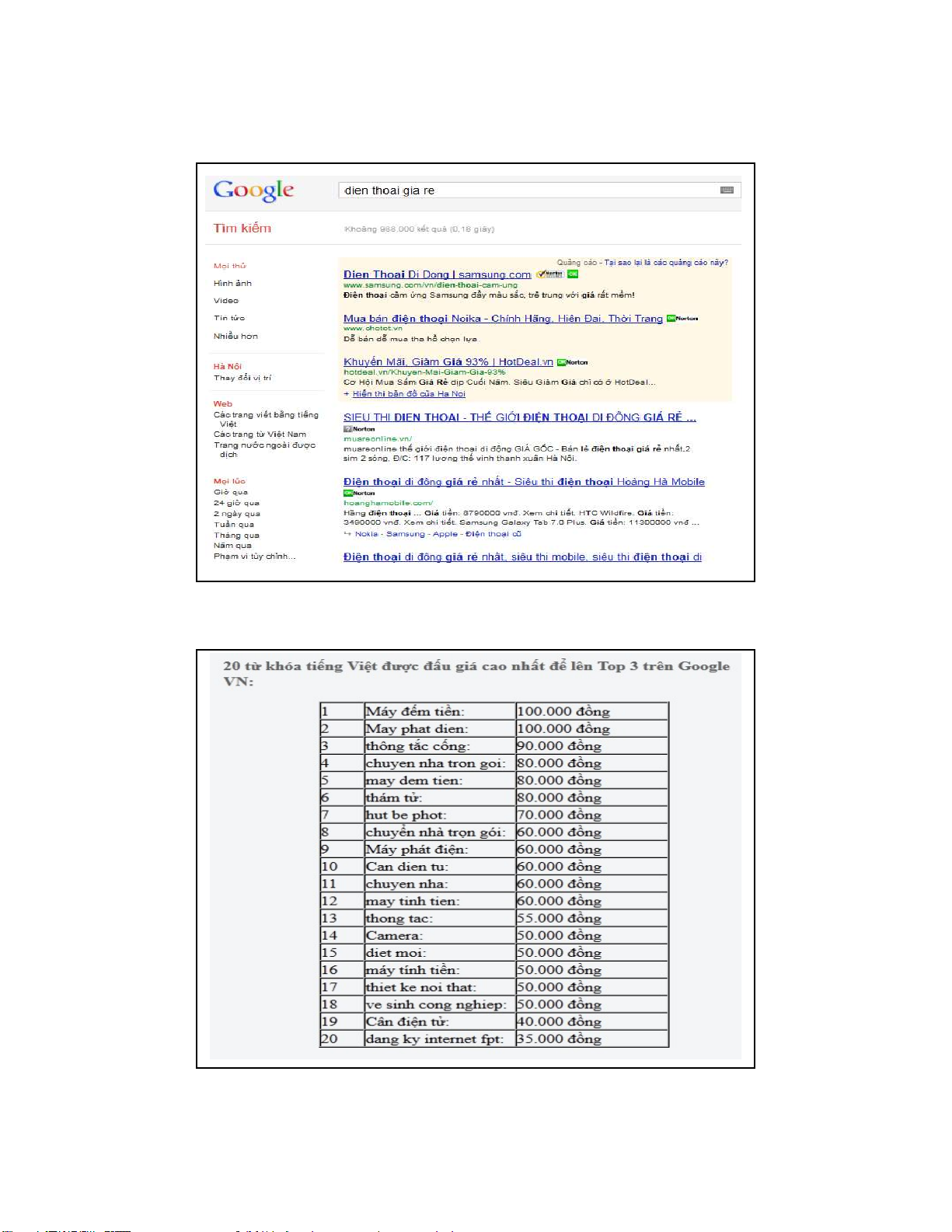Filter results by 'Năm qua'
Screen dimensions: 952x1232
(233, 546)
